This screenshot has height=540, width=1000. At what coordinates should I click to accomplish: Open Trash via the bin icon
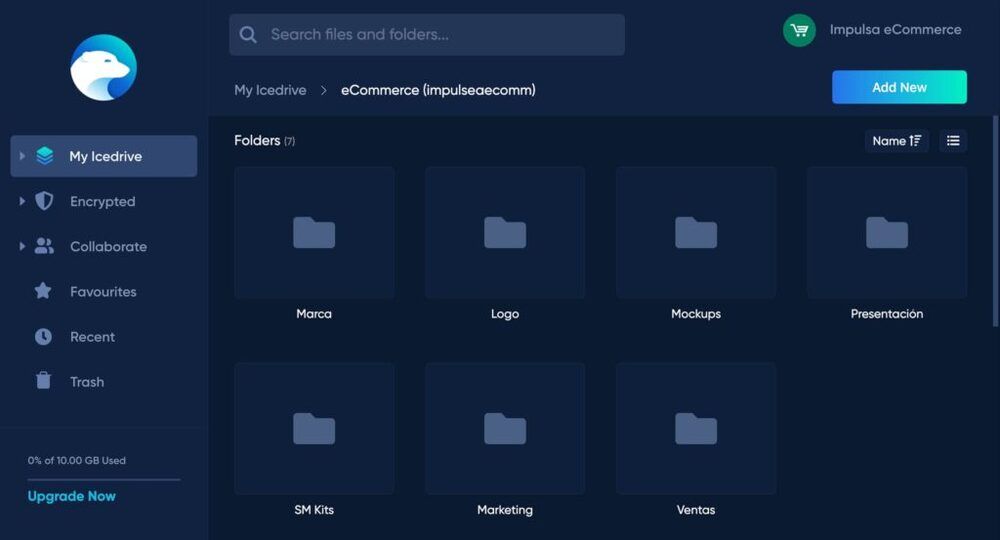43,381
